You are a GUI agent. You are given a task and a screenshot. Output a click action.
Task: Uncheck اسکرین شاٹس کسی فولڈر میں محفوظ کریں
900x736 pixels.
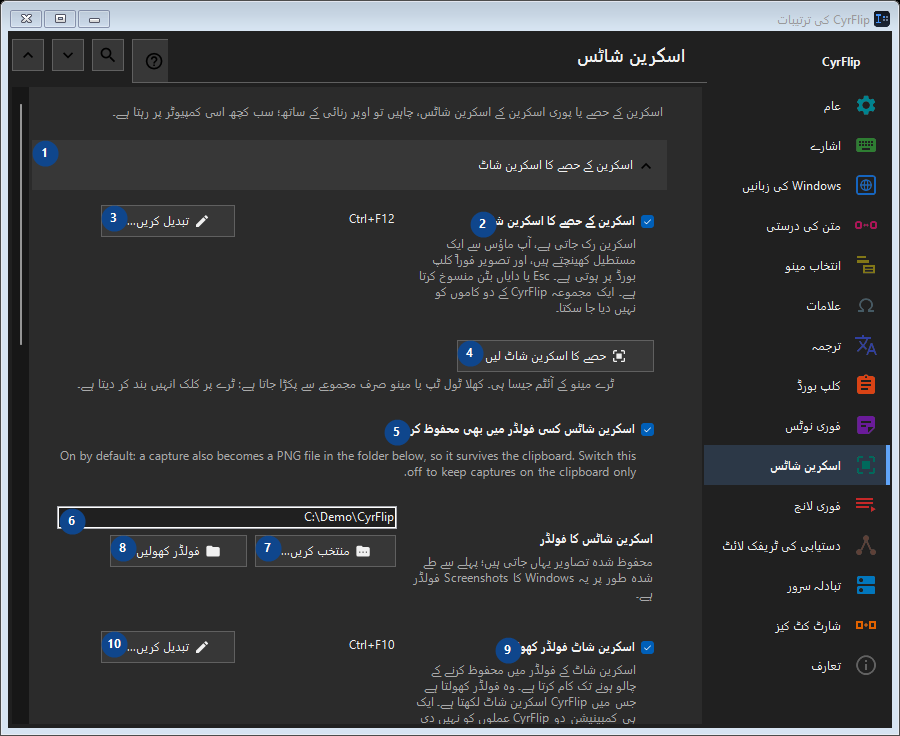(x=647, y=429)
